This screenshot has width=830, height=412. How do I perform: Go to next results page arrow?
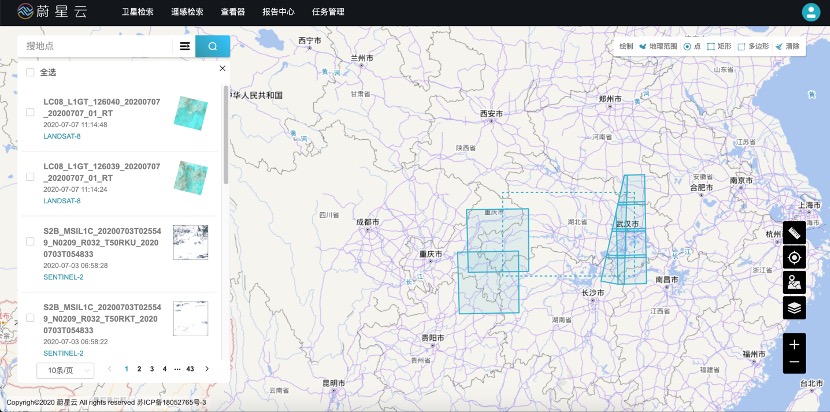(x=207, y=369)
